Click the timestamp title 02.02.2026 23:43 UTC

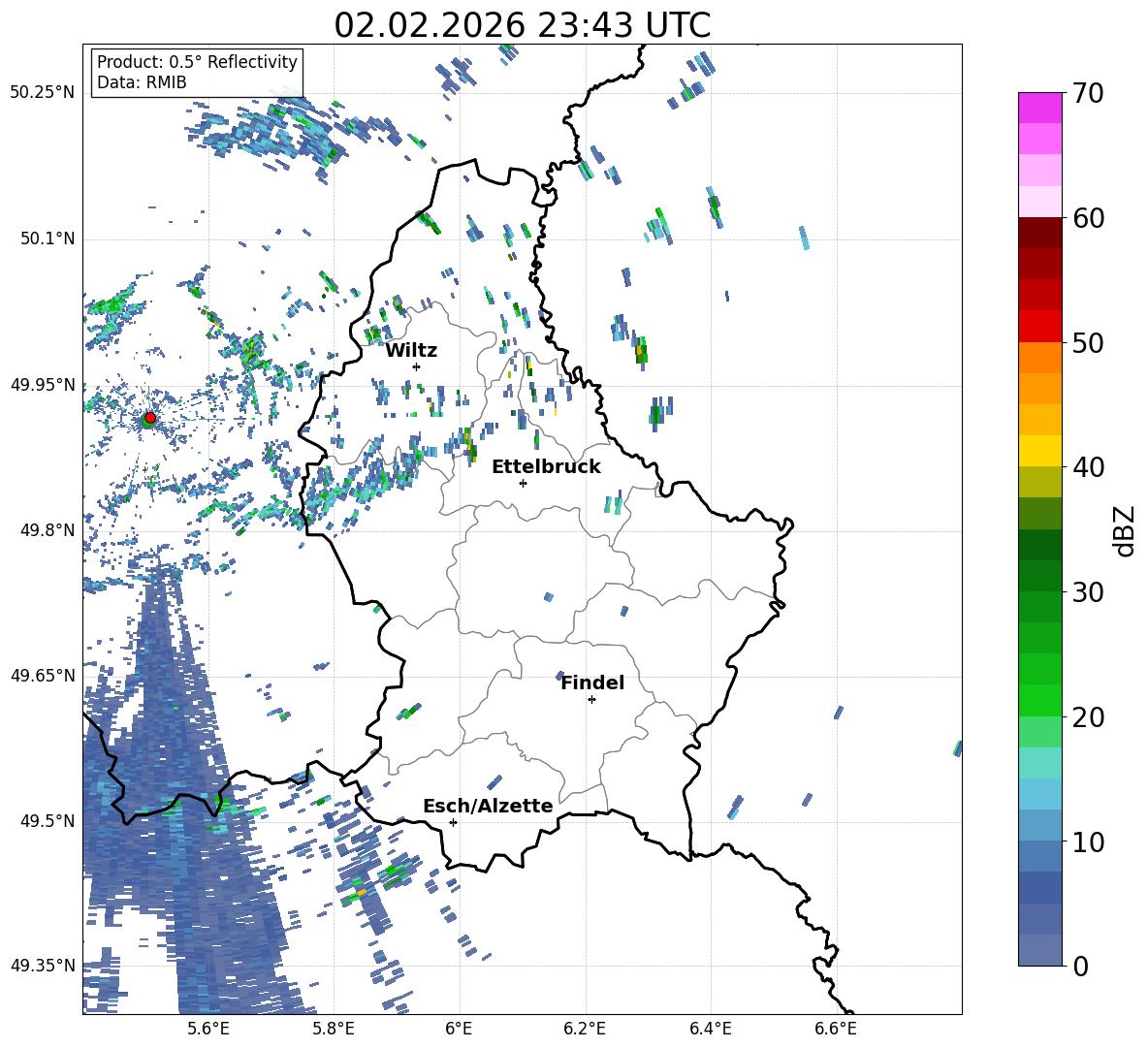point(522,25)
